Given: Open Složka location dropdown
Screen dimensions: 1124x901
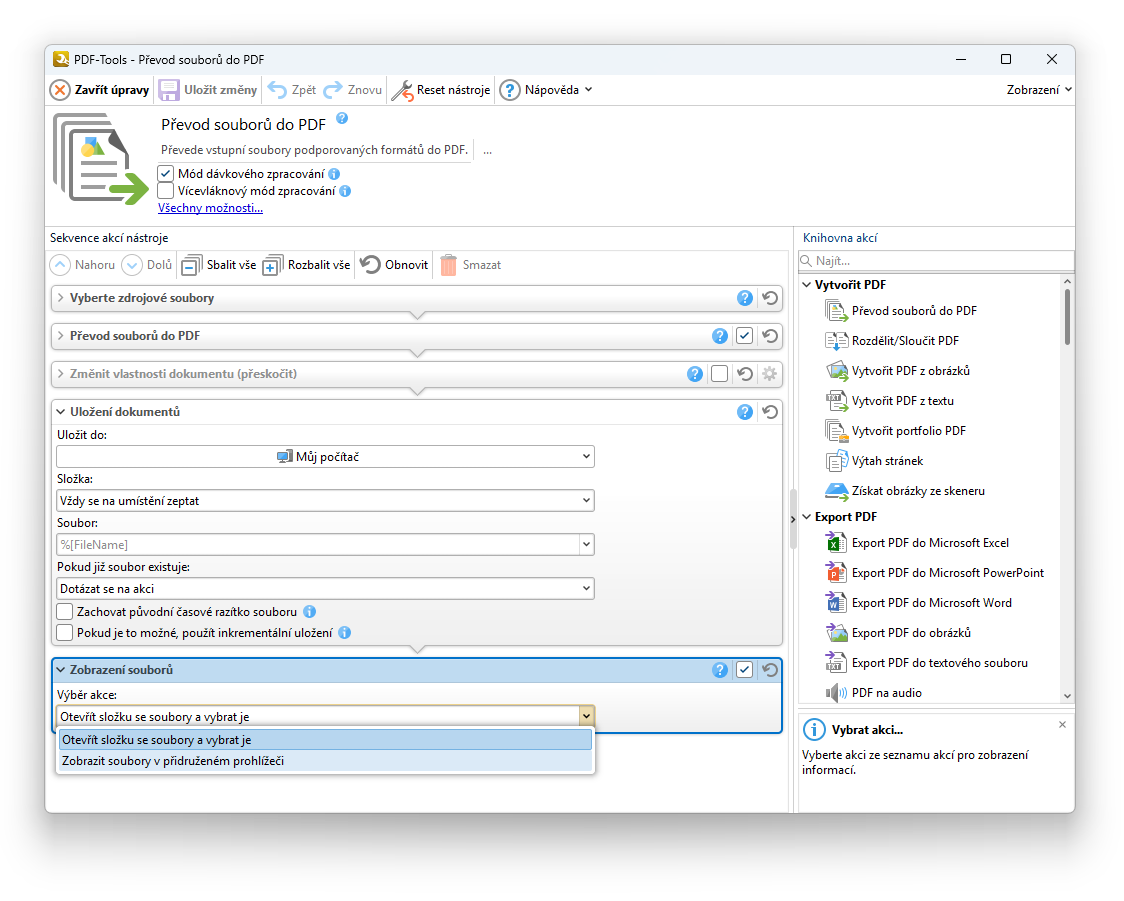Looking at the screenshot, I should (x=325, y=500).
